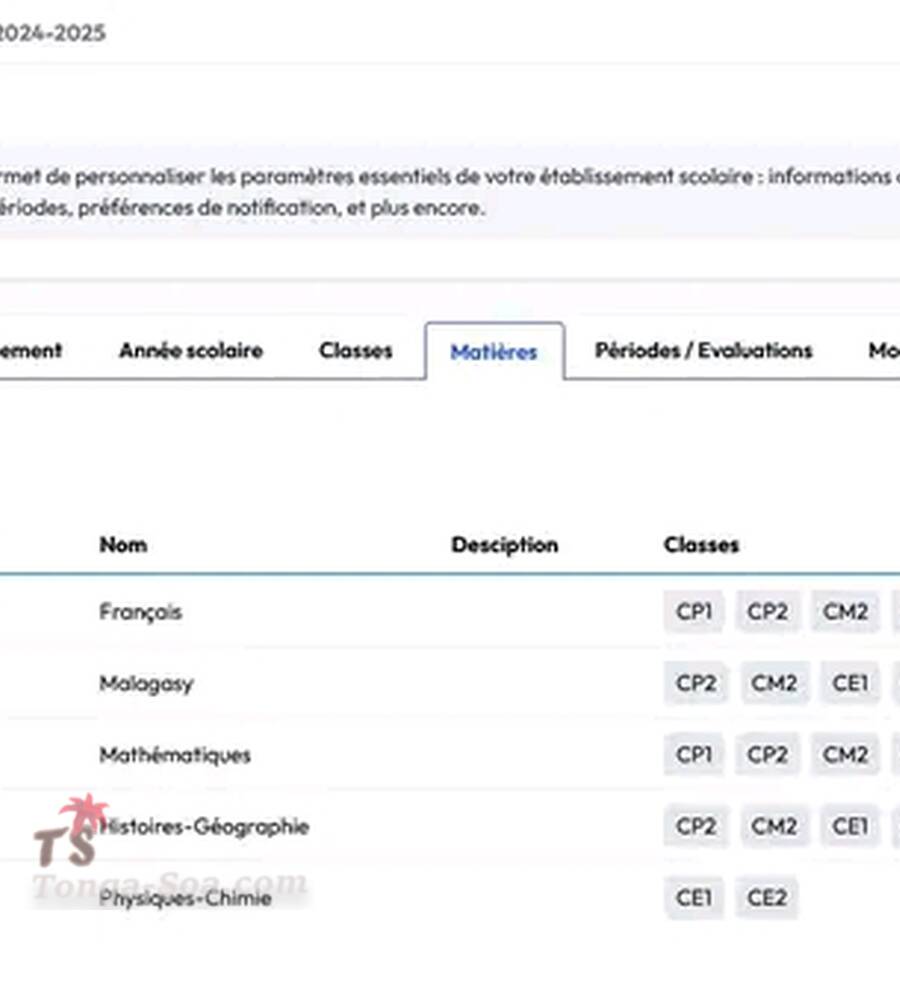This screenshot has height=1000, width=900.
Task: Select the Malagasy subject row
Action: (146, 684)
